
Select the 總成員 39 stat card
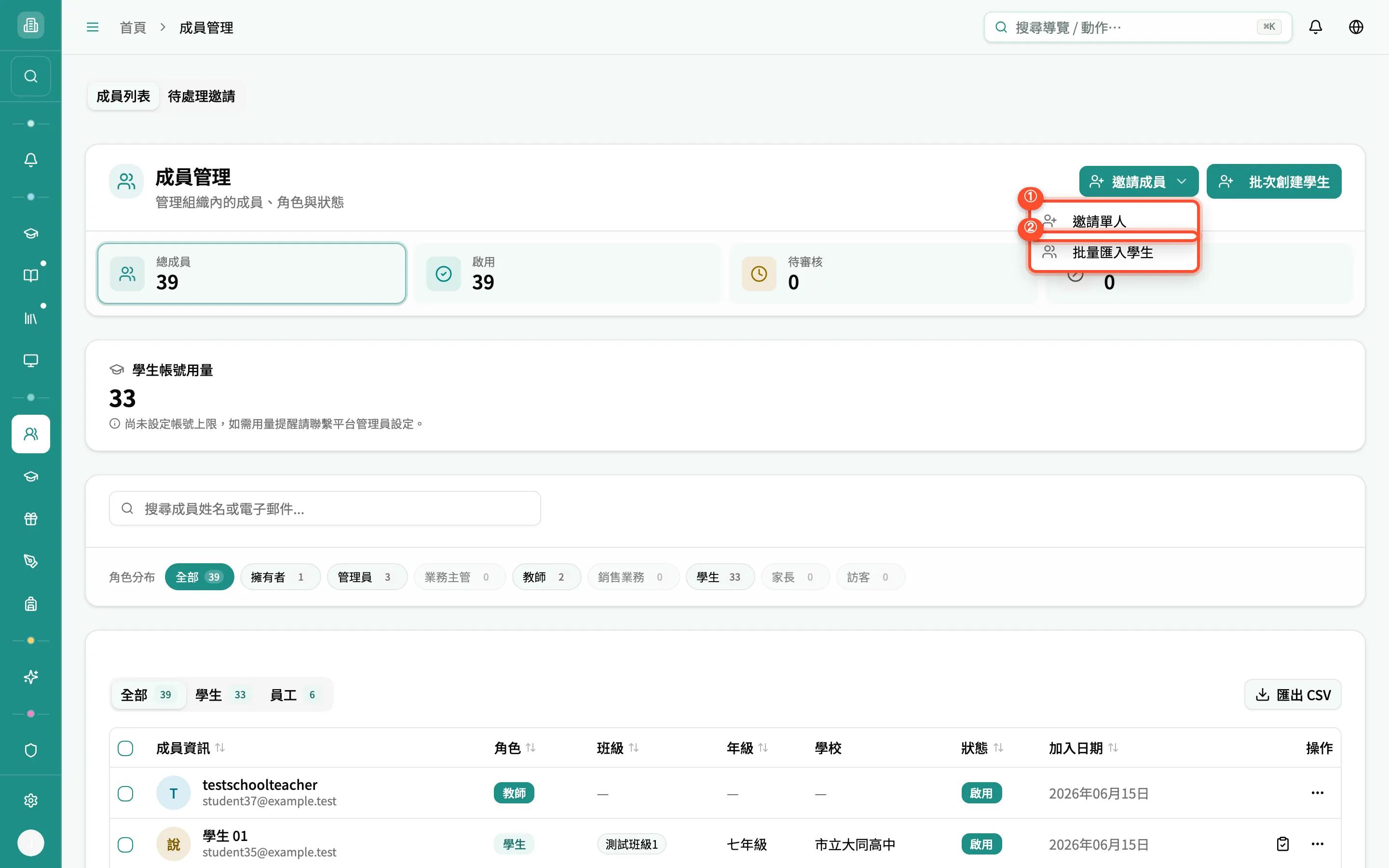pos(251,273)
